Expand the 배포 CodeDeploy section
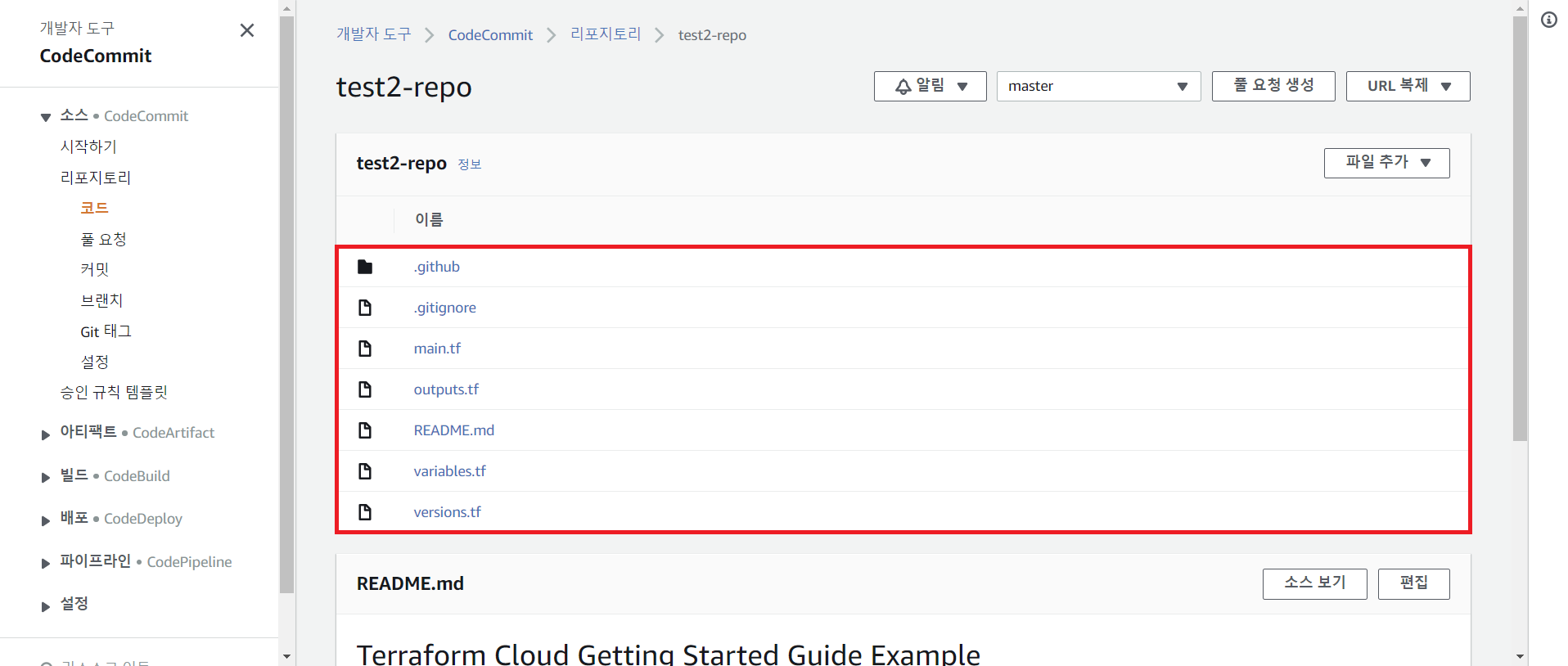The image size is (1568, 666). pos(46,520)
